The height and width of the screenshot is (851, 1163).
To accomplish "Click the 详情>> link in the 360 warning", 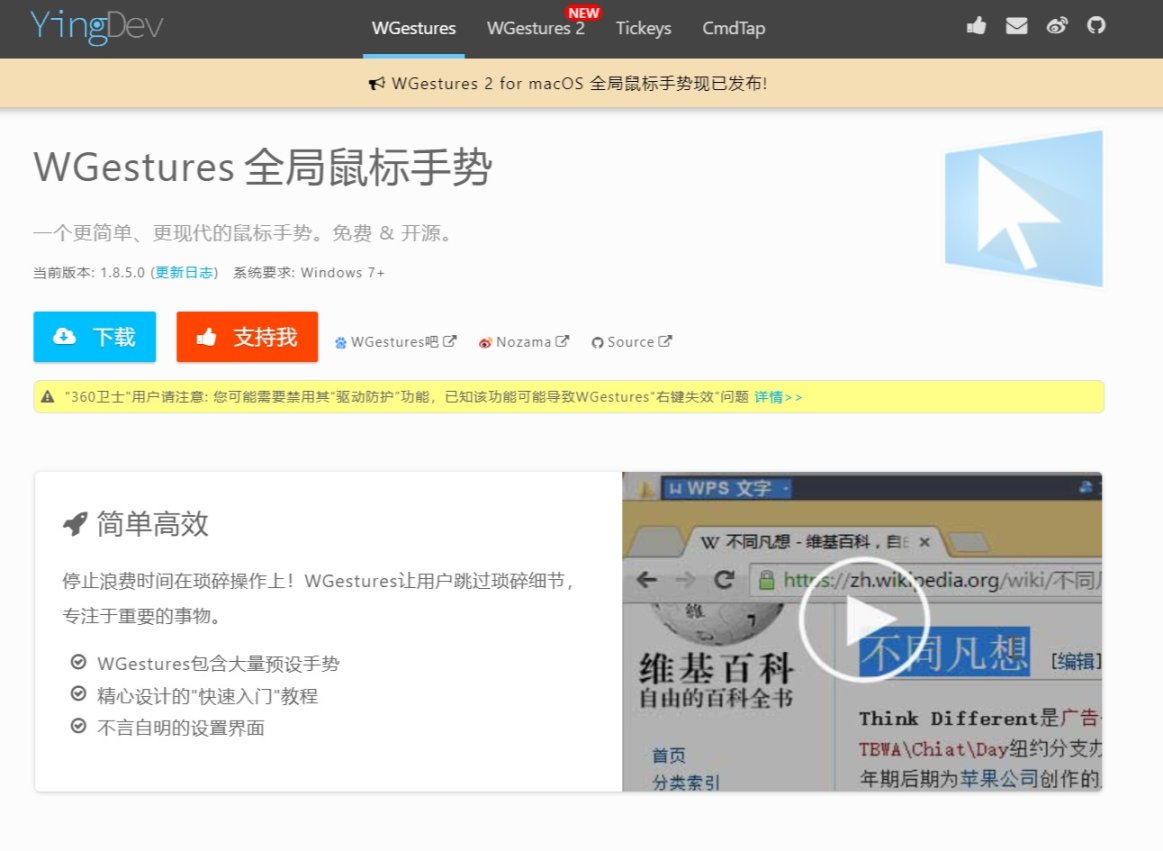I will pyautogui.click(x=778, y=397).
